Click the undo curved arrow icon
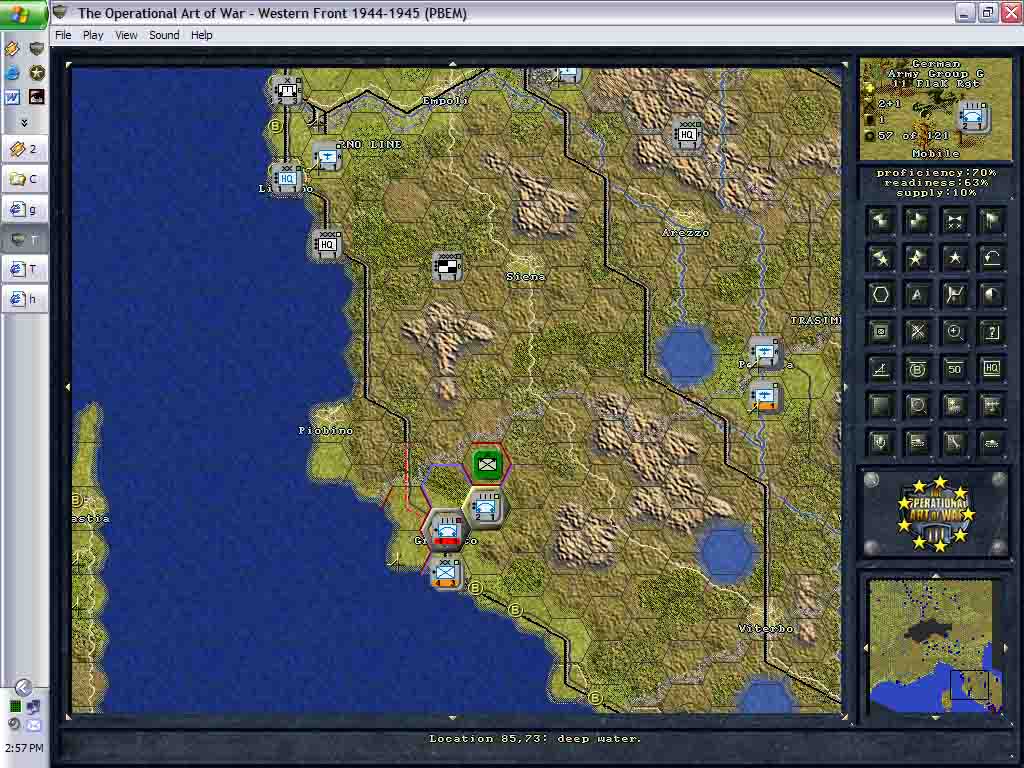 click(x=991, y=257)
